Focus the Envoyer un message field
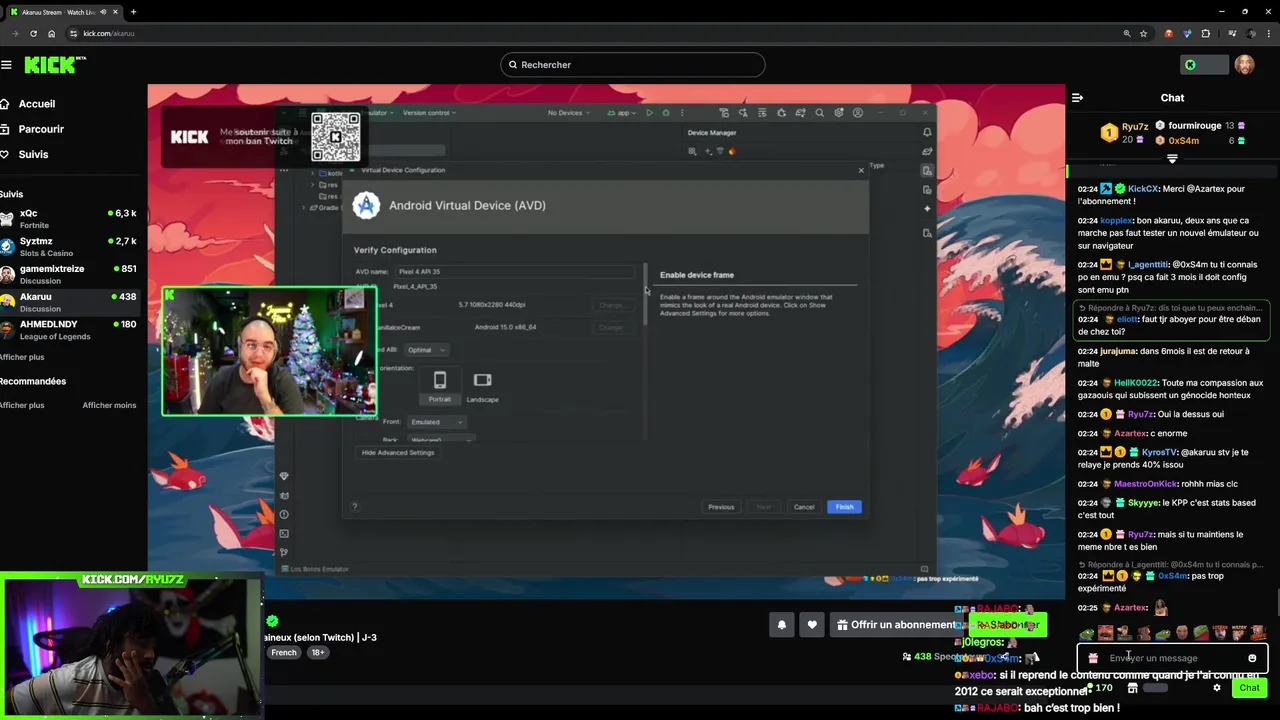Image resolution: width=1280 pixels, height=720 pixels. pyautogui.click(x=1172, y=658)
